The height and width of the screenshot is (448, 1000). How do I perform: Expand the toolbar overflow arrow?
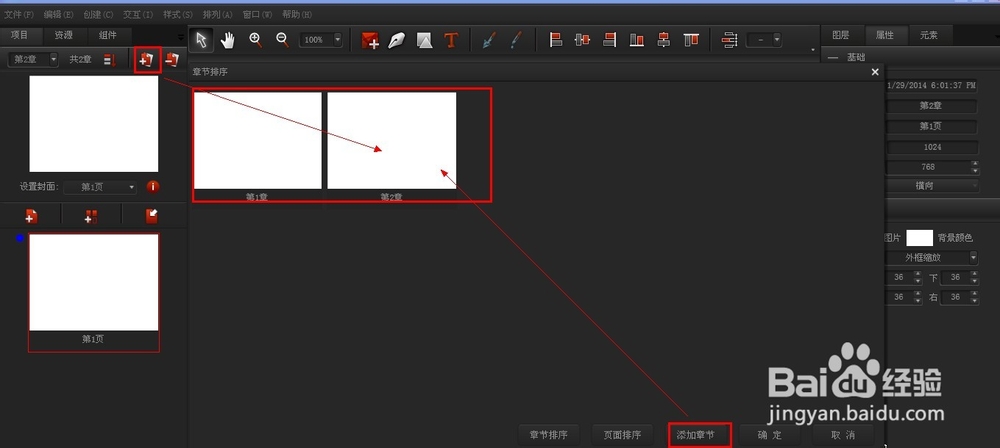(812, 49)
